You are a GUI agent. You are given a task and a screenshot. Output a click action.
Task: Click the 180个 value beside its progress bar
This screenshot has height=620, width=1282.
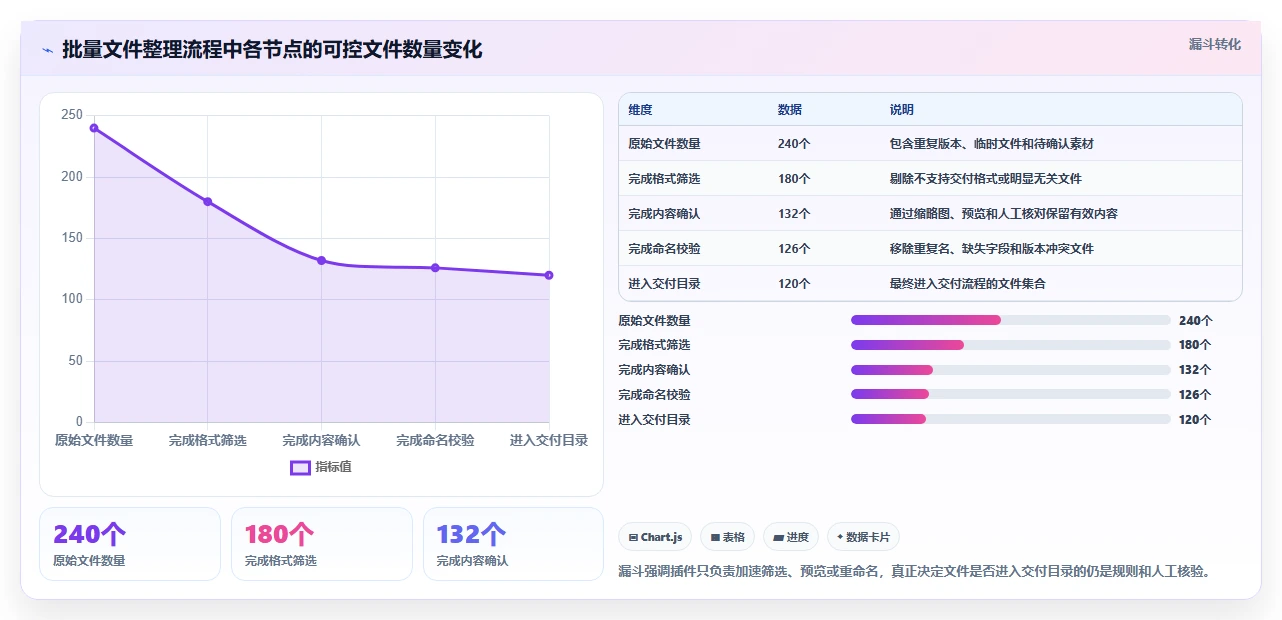(x=1195, y=345)
